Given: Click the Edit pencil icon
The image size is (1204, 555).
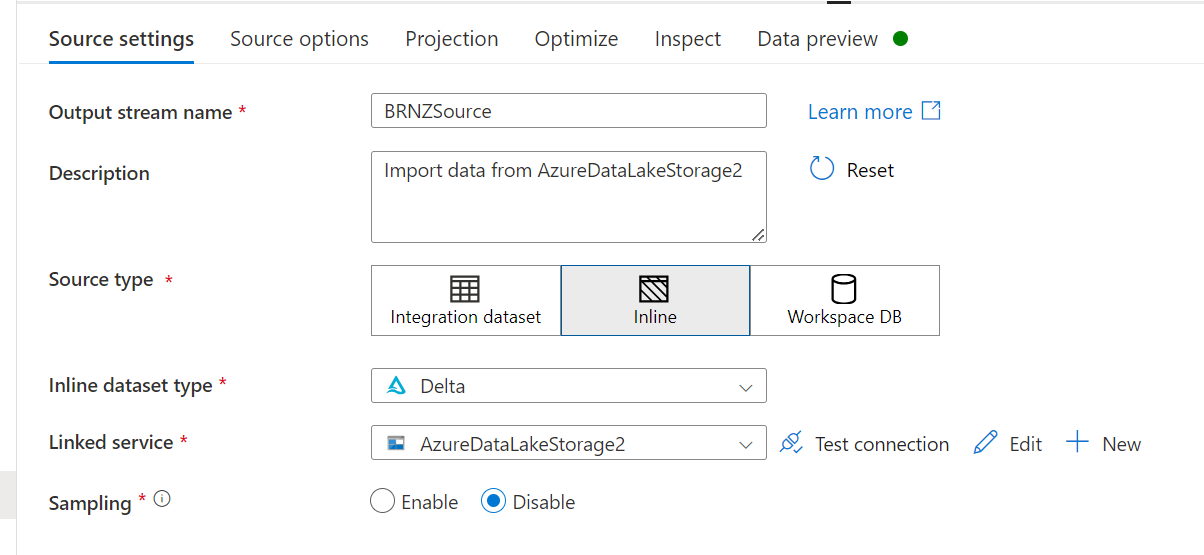Looking at the screenshot, I should click(985, 443).
